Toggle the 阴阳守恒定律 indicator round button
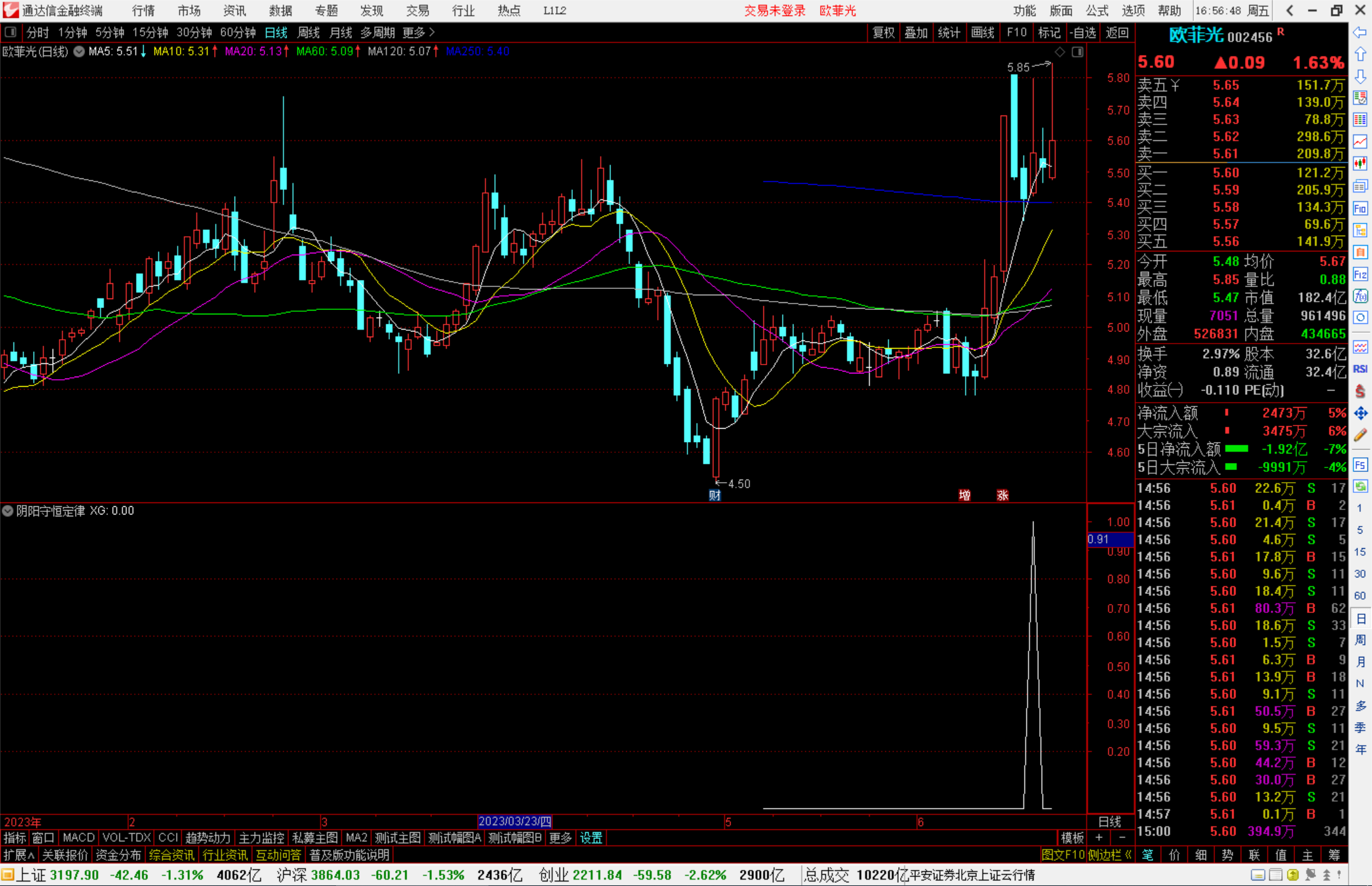This screenshot has height=886, width=1372. tap(8, 511)
